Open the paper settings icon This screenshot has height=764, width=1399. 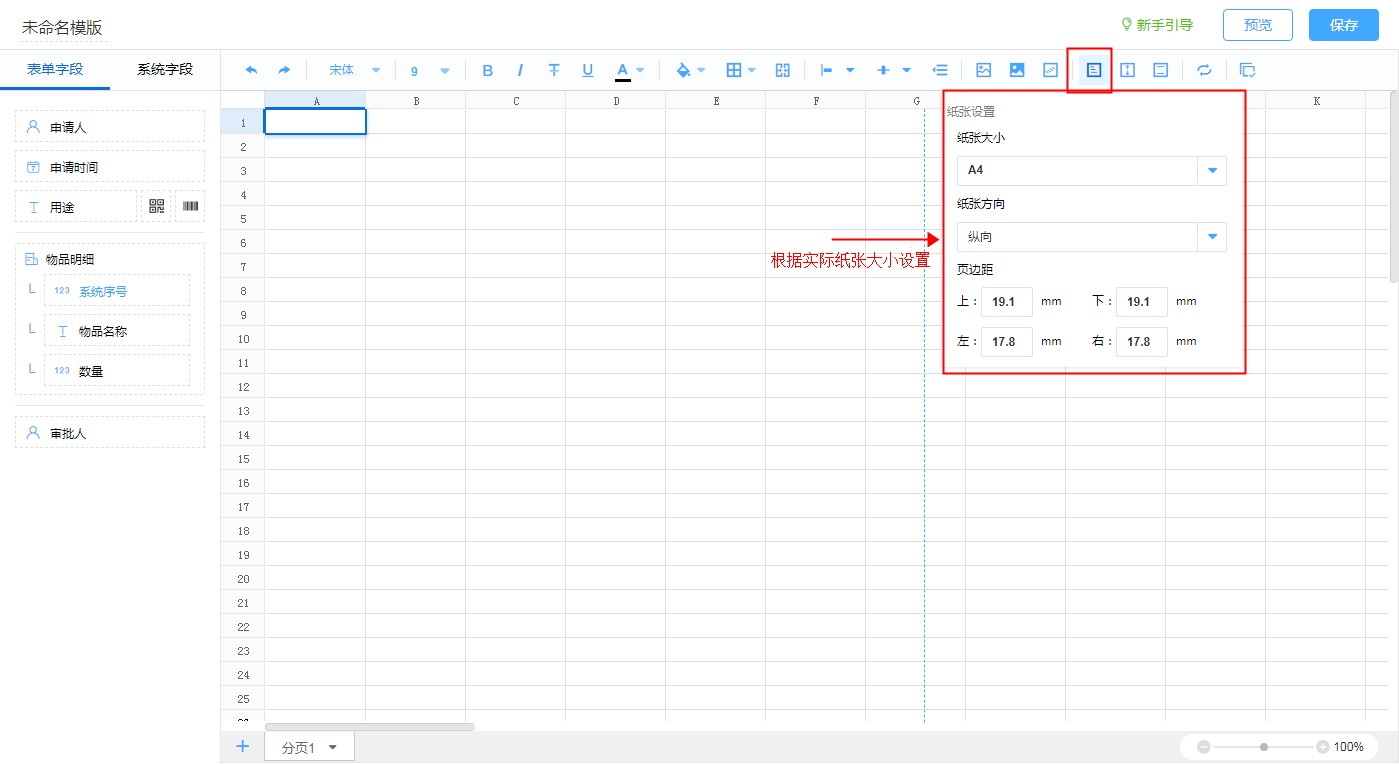click(x=1094, y=70)
